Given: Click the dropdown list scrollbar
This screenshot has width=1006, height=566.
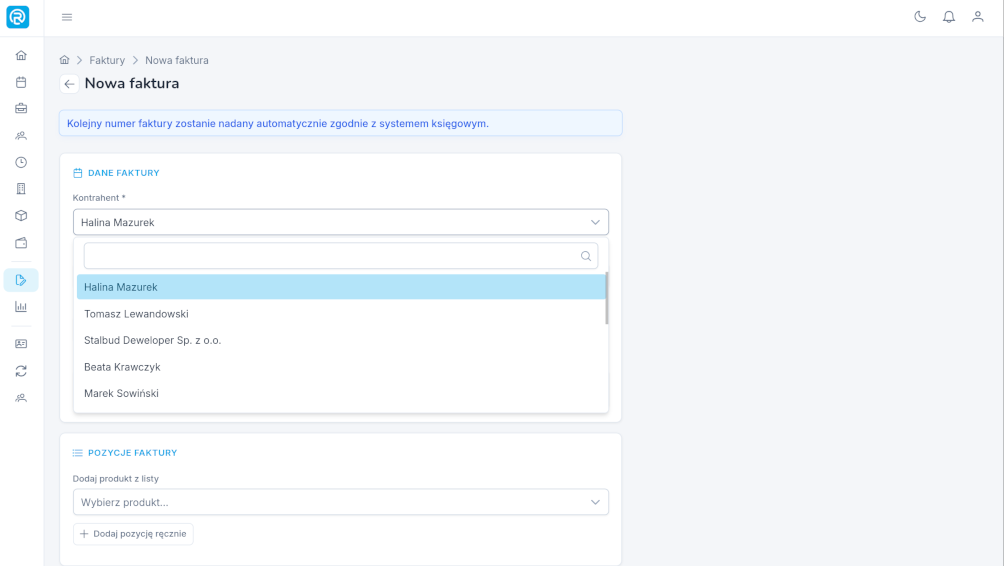Looking at the screenshot, I should click(x=606, y=298).
